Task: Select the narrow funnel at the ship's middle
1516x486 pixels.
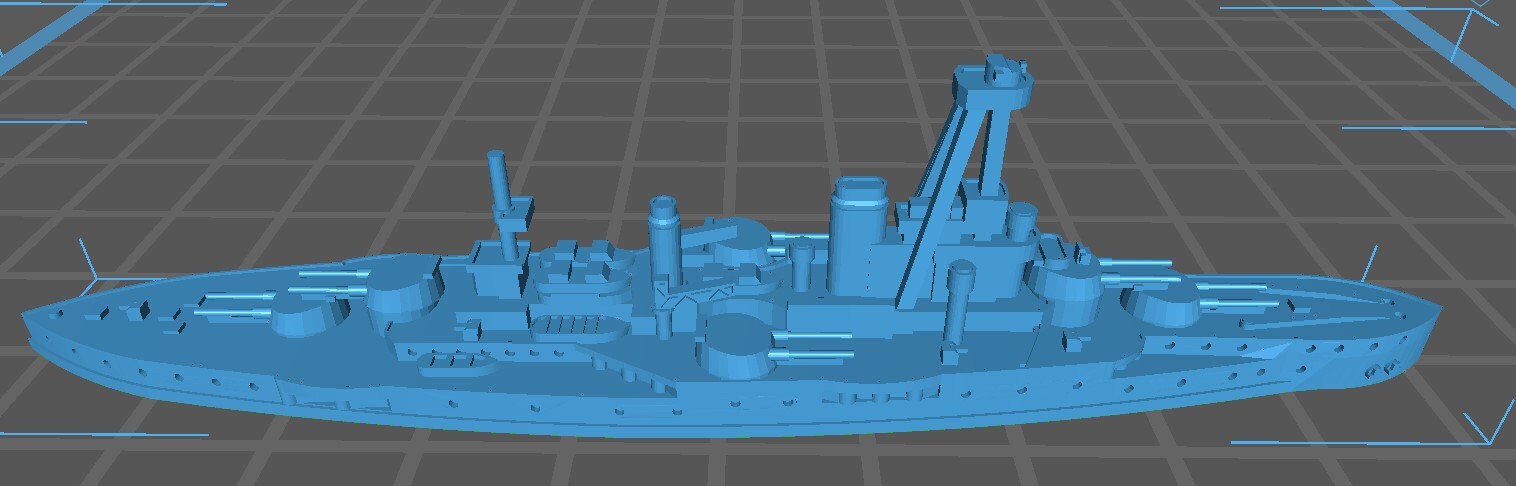Action: (x=663, y=240)
